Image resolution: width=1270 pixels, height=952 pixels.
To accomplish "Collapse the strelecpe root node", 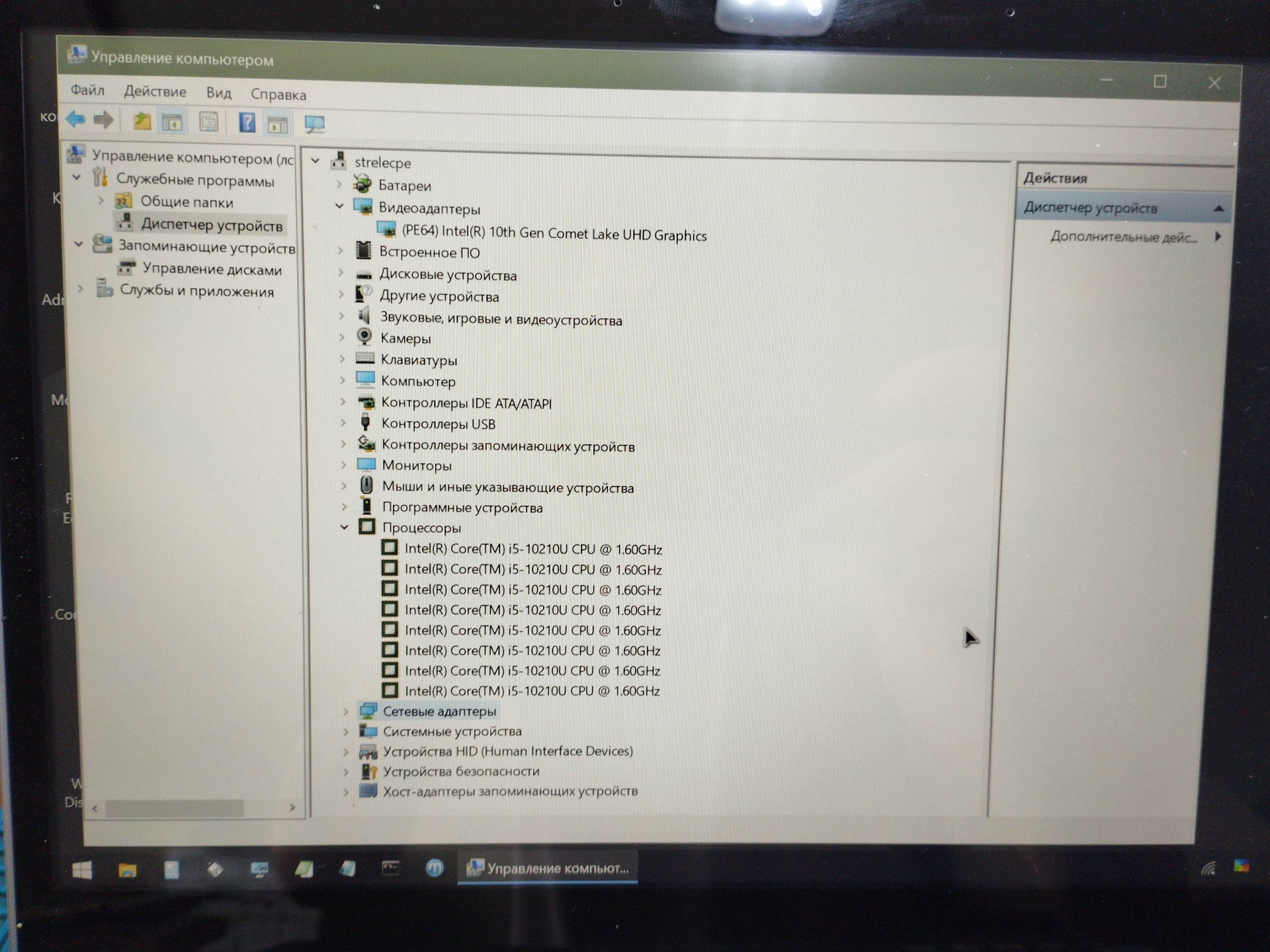I will tap(316, 161).
